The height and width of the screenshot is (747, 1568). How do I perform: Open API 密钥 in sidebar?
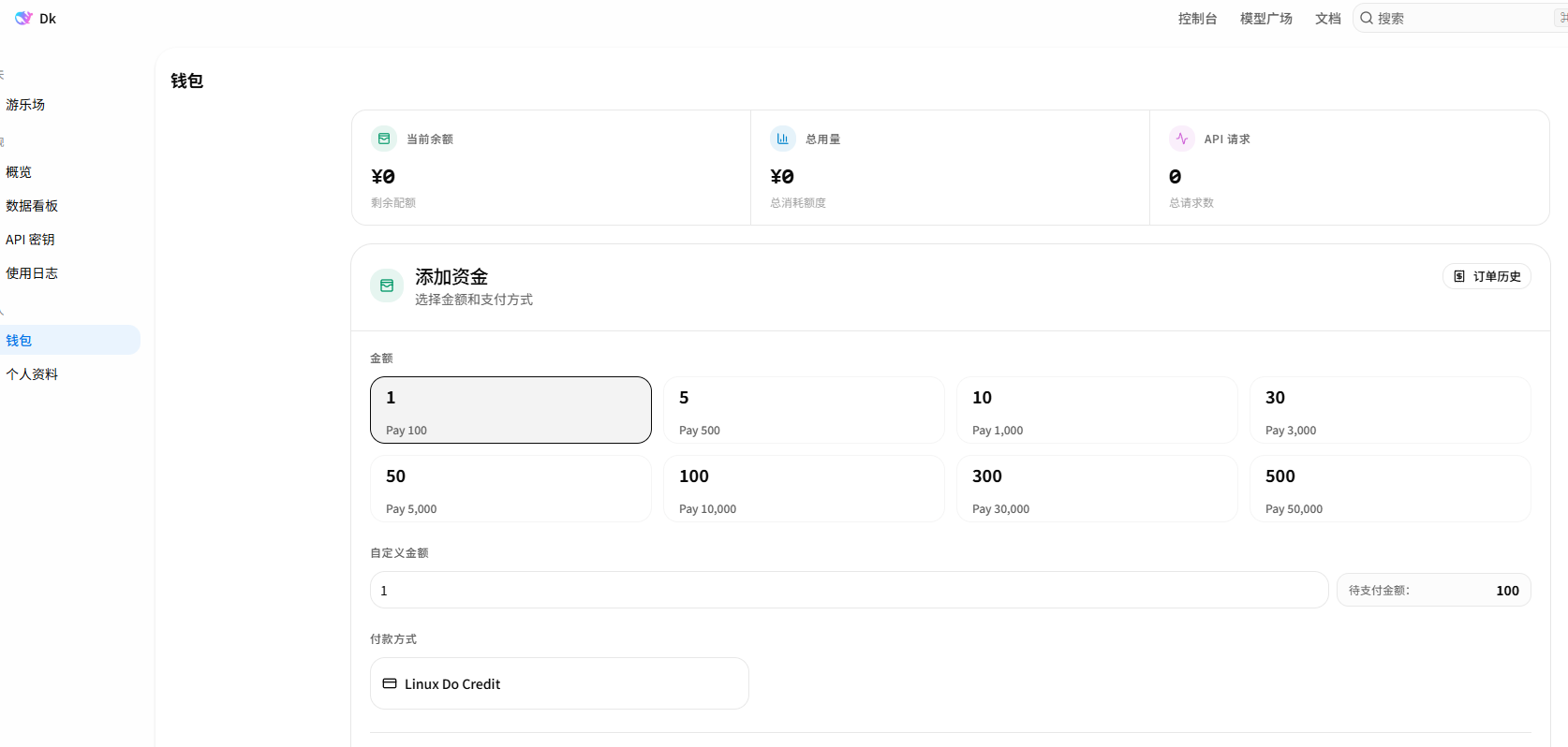pyautogui.click(x=30, y=240)
